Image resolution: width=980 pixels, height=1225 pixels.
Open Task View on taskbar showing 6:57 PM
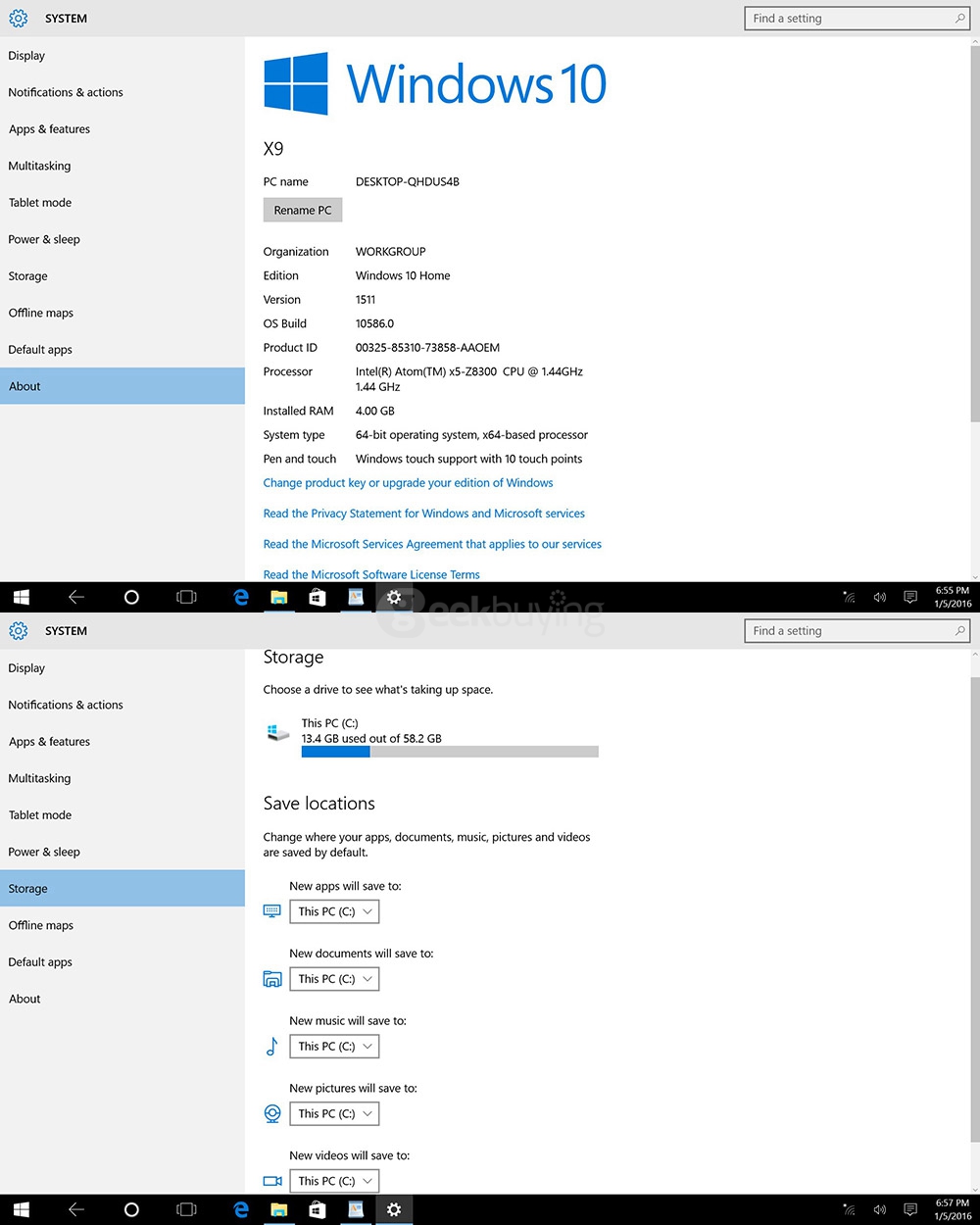pyautogui.click(x=186, y=1209)
